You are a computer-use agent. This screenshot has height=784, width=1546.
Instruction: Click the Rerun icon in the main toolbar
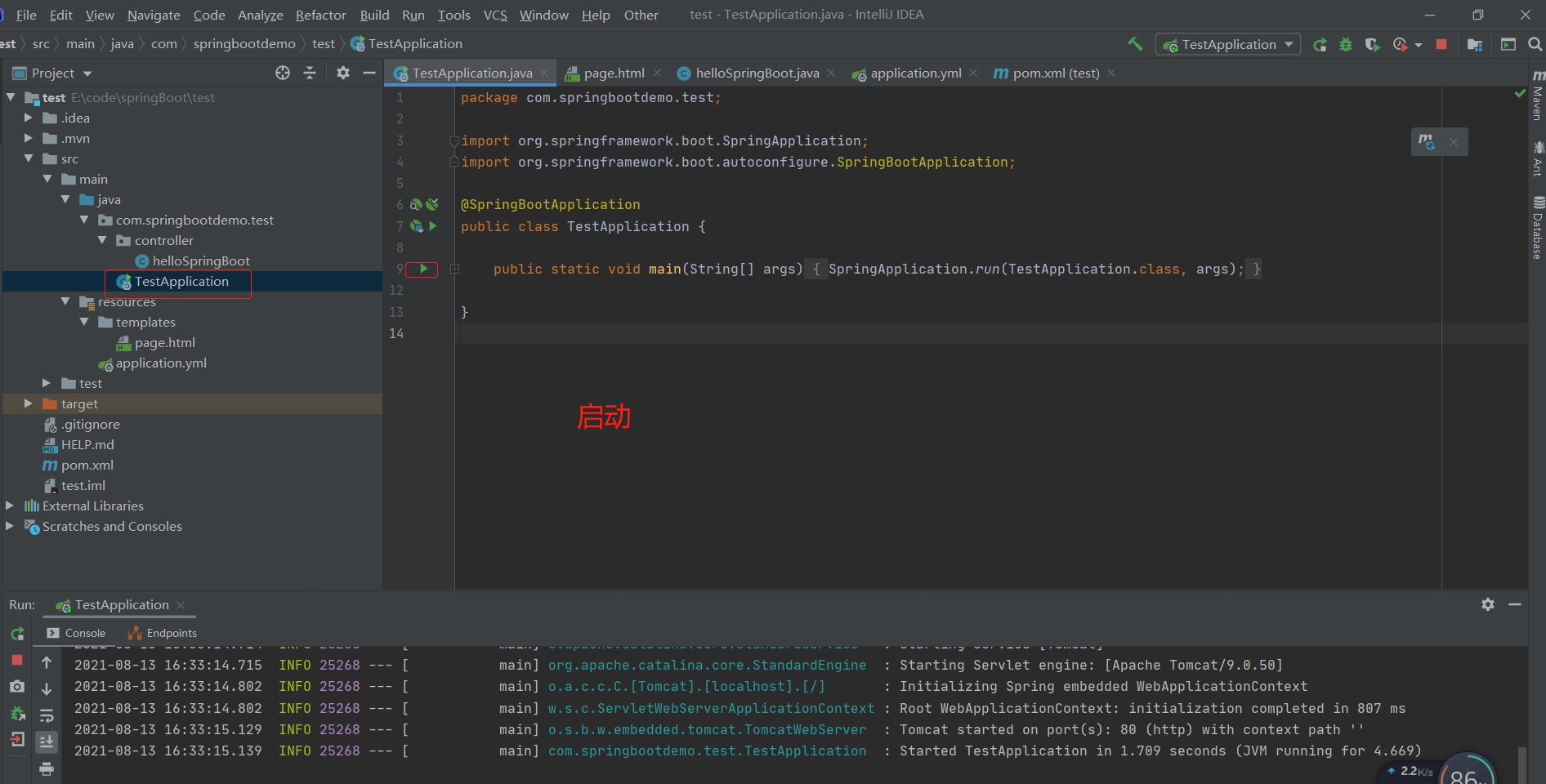pos(1320,45)
